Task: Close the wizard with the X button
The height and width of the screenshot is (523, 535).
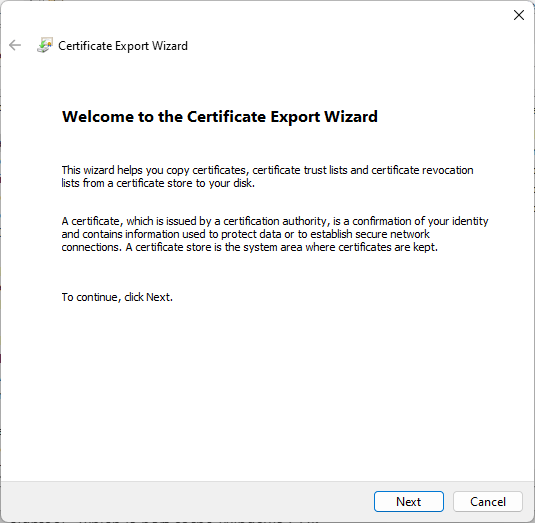Action: coord(519,15)
